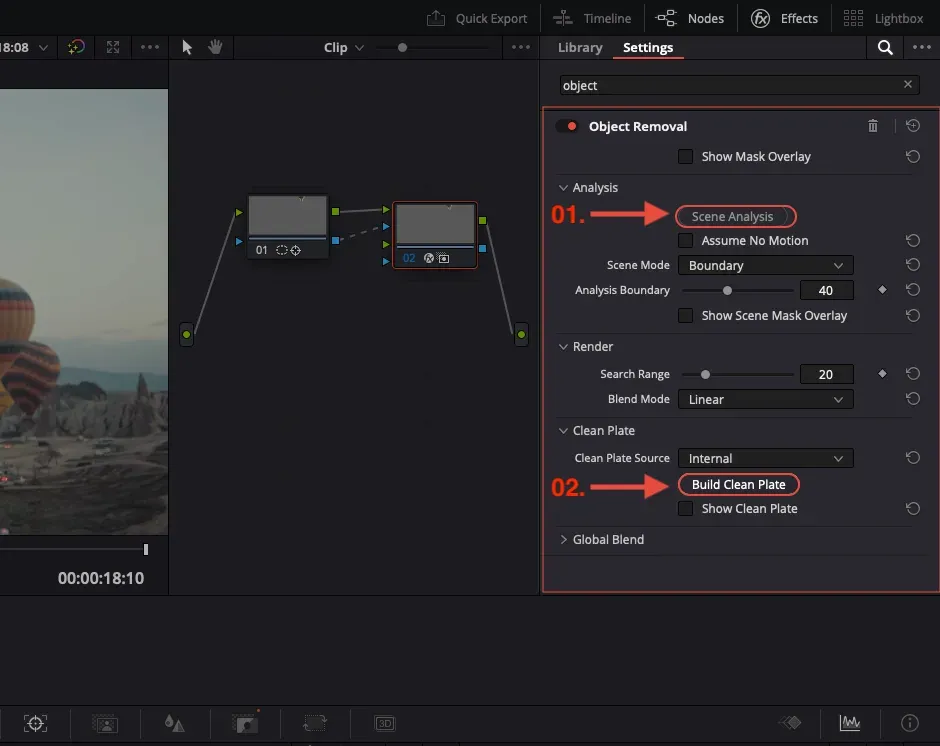Reset Show Scene Mask Overlay setting
940x746 pixels.
(x=912, y=315)
